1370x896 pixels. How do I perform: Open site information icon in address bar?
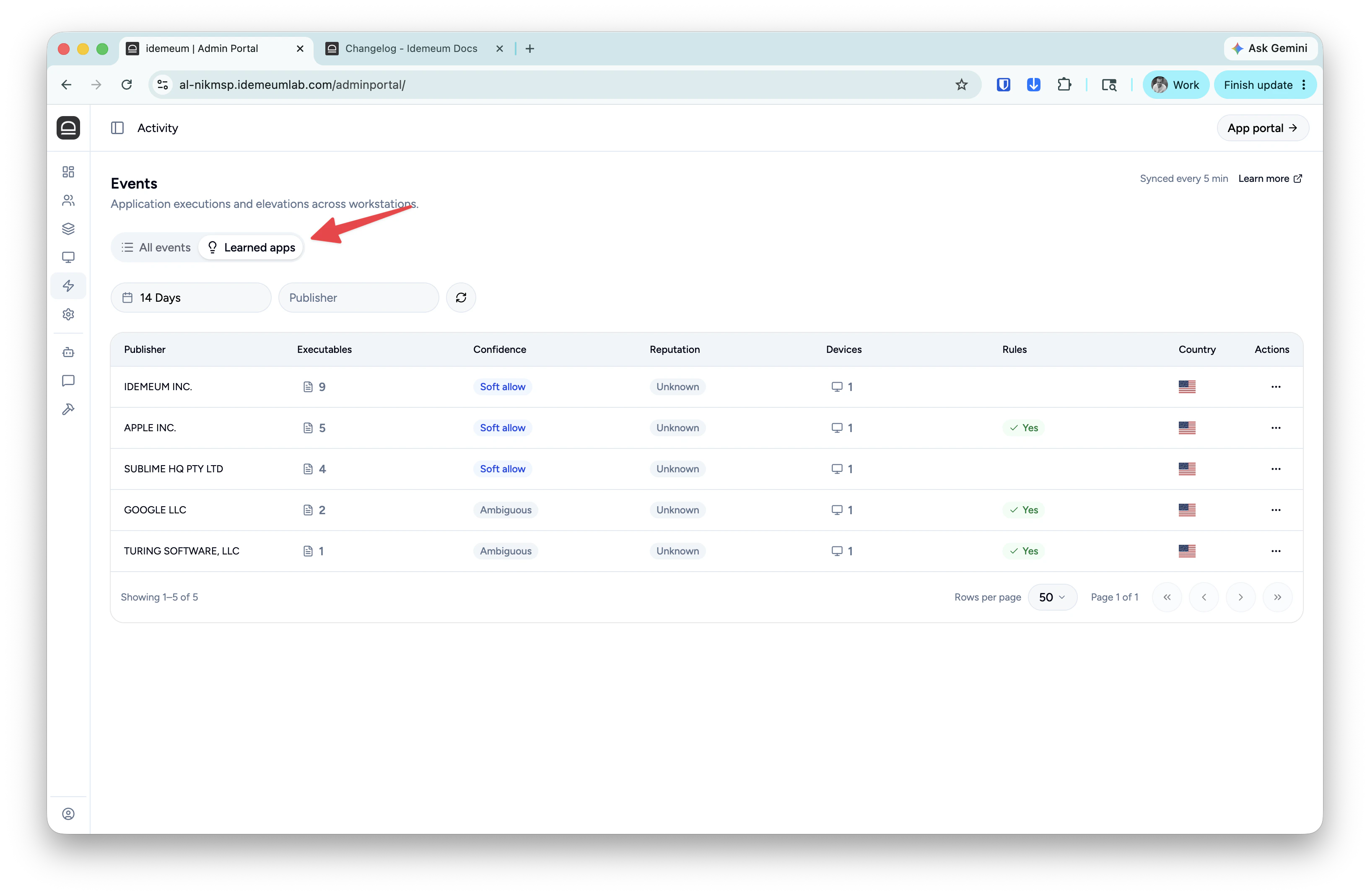tap(163, 85)
